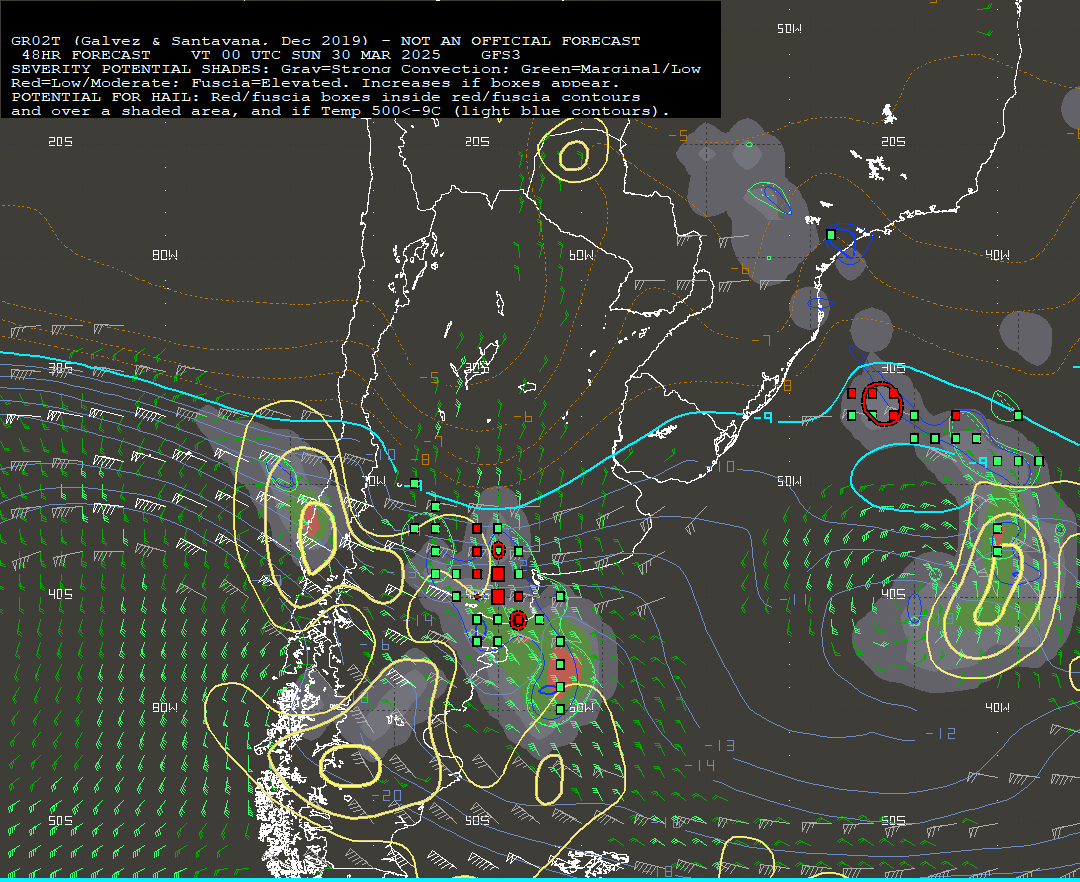Viewport: 1080px width, 882px height.
Task: Click the thick red circle contour over the Atlantic
Action: [x=882, y=403]
